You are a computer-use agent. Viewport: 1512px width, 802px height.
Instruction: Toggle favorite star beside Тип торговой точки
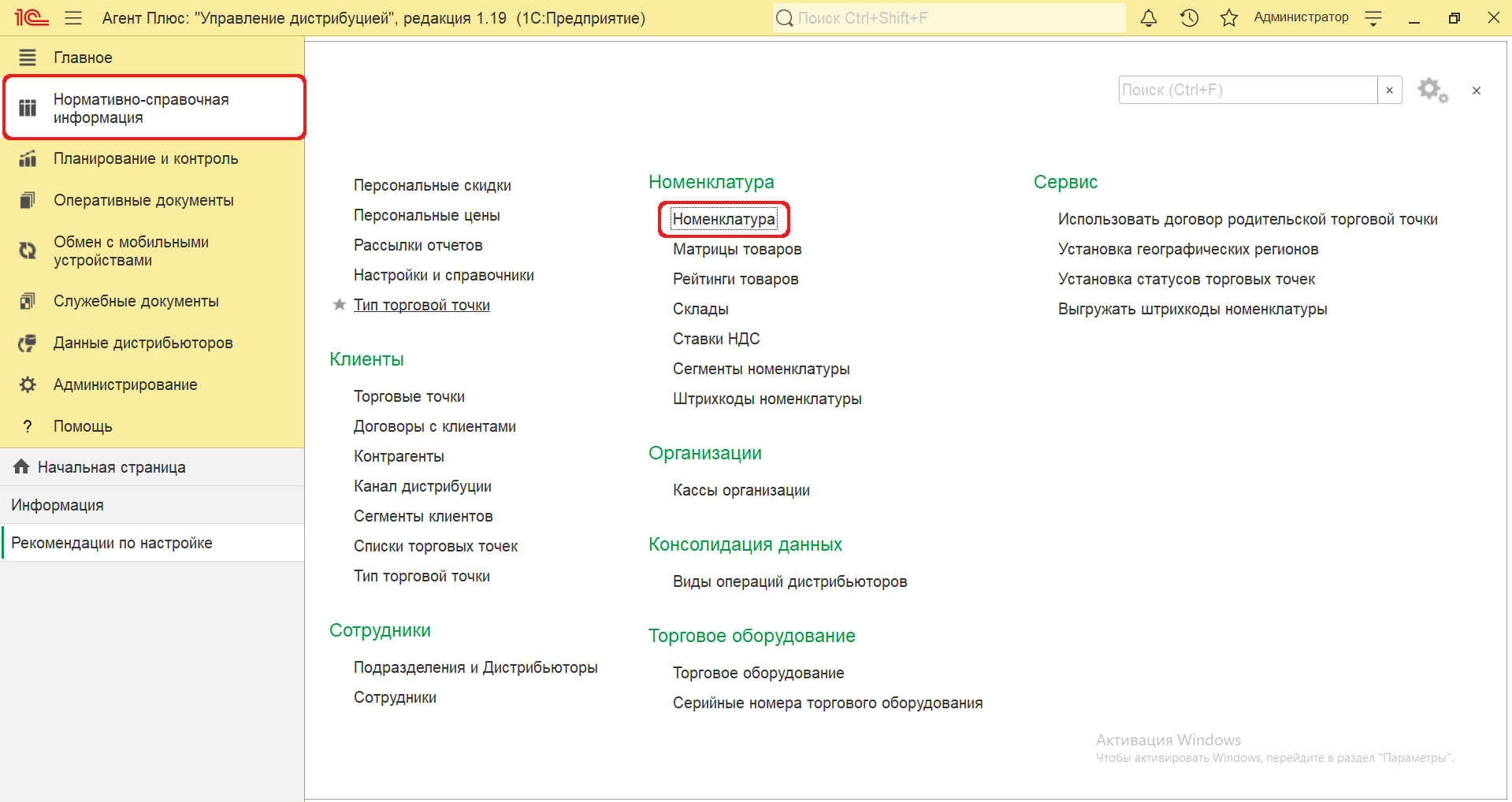340,304
